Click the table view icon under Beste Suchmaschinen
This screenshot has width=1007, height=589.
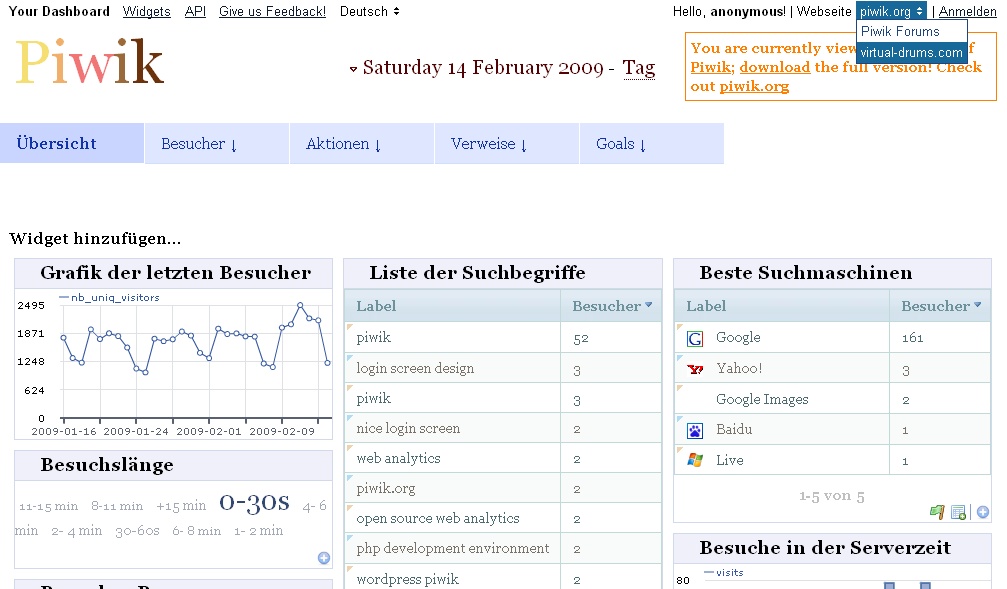pyautogui.click(x=958, y=512)
